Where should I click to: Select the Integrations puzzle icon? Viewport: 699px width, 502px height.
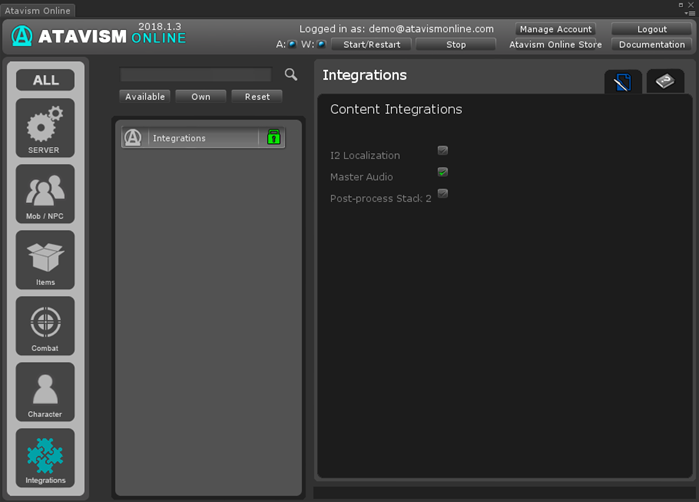pos(45,458)
